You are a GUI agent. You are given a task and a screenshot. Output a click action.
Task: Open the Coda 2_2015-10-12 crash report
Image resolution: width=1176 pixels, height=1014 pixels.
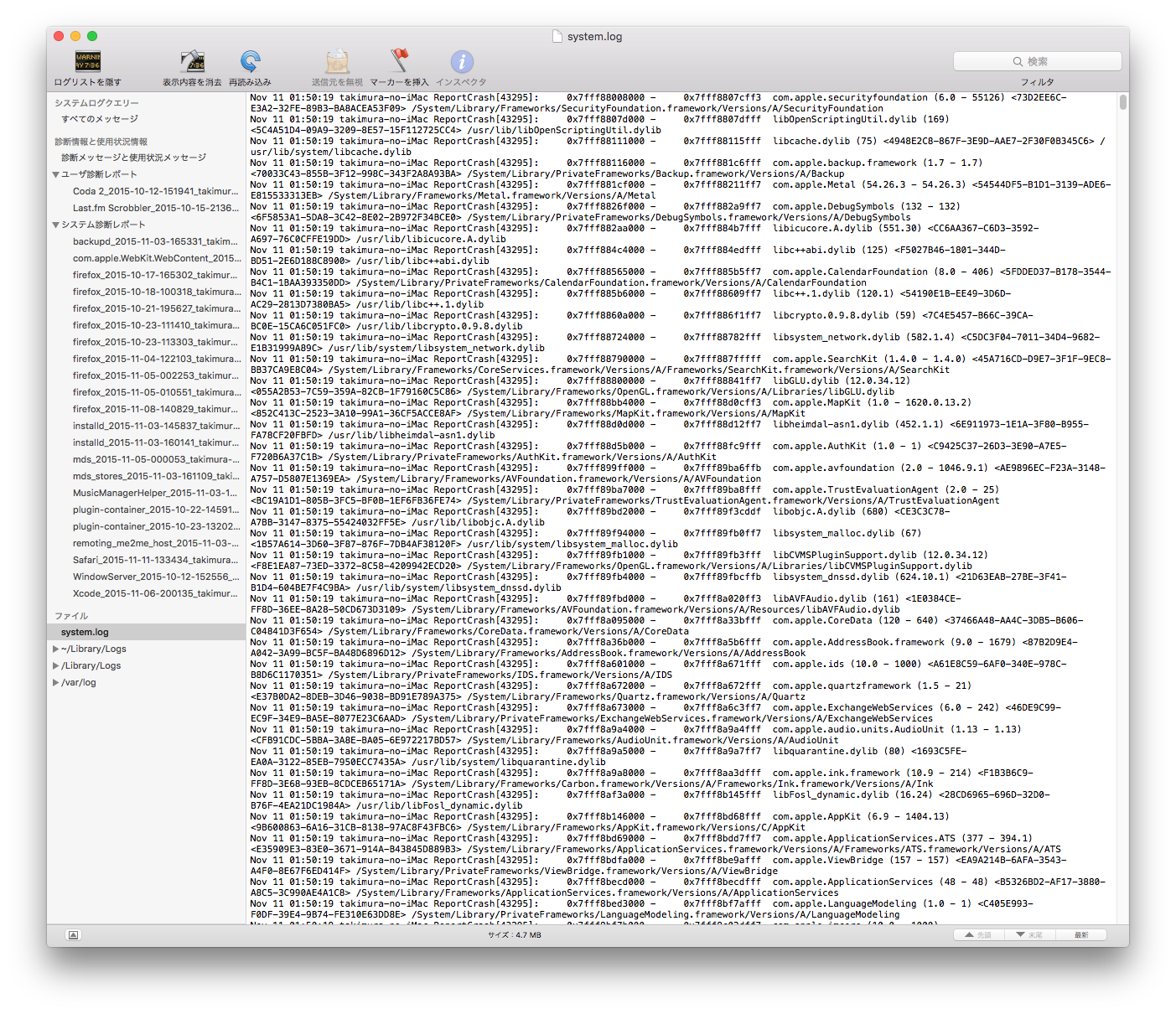(156, 191)
